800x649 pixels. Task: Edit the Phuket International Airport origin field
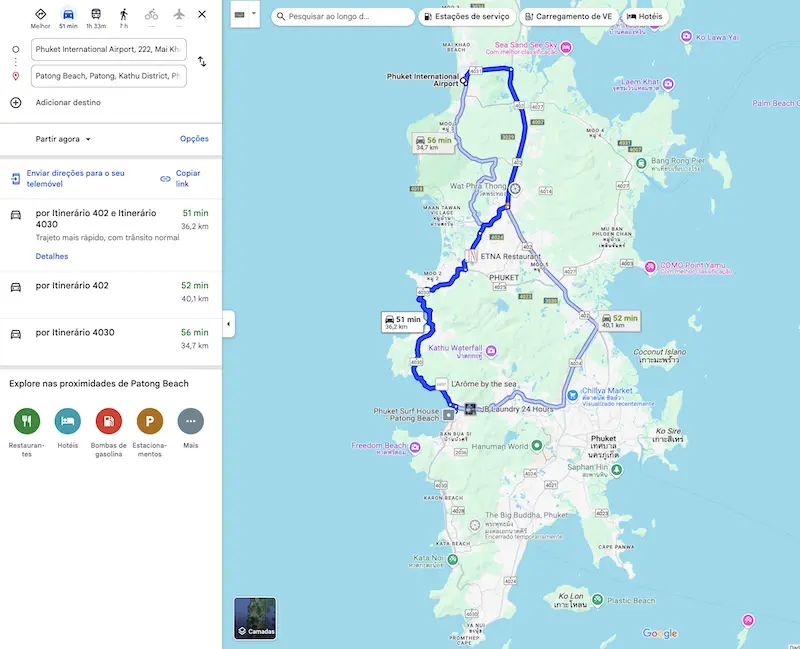pyautogui.click(x=109, y=49)
